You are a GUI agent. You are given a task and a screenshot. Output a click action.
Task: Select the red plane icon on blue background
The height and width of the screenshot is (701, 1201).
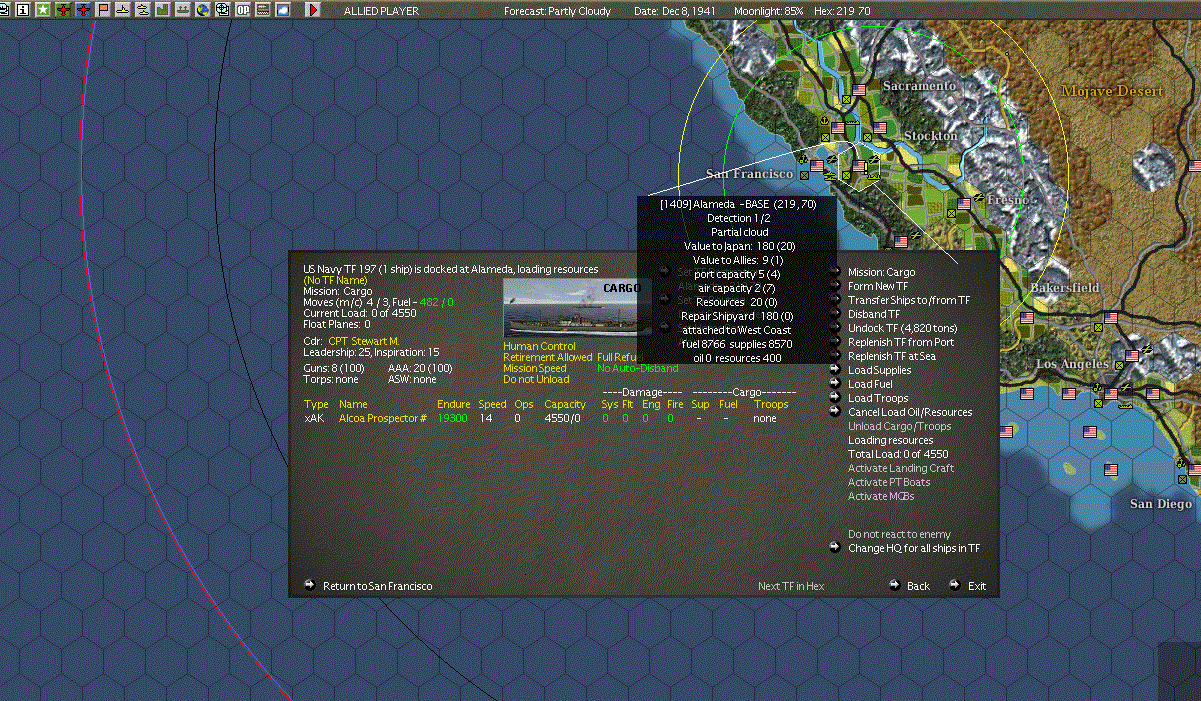[x=83, y=10]
